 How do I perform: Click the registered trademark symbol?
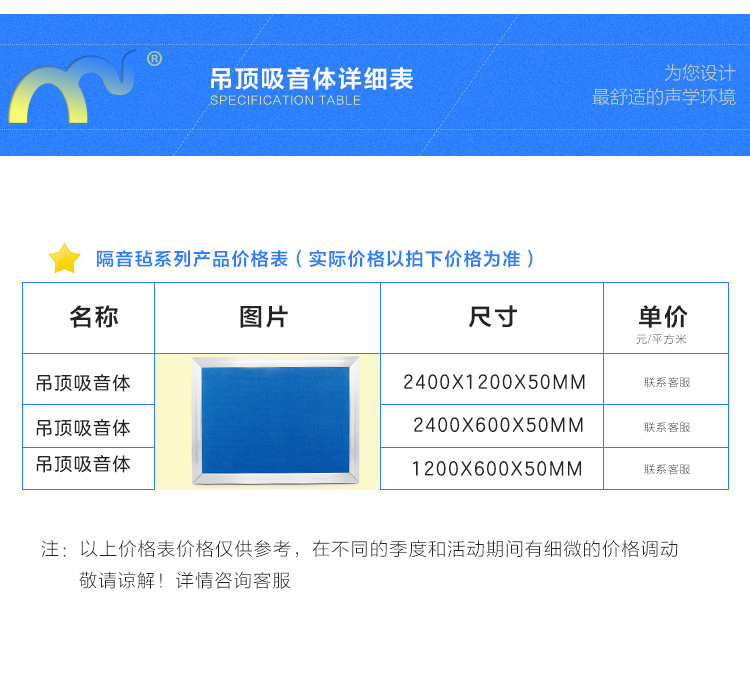pyautogui.click(x=154, y=59)
